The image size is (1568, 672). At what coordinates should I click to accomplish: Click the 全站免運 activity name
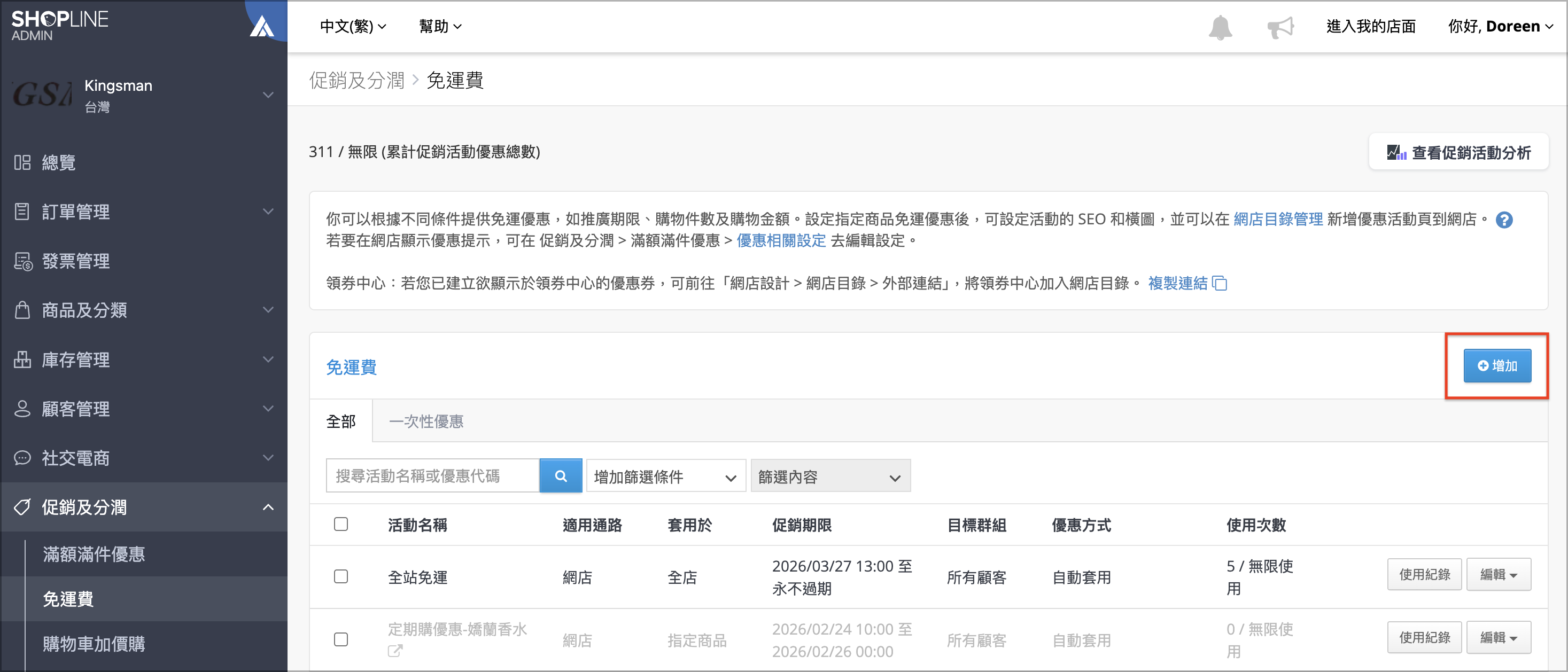[x=417, y=577]
